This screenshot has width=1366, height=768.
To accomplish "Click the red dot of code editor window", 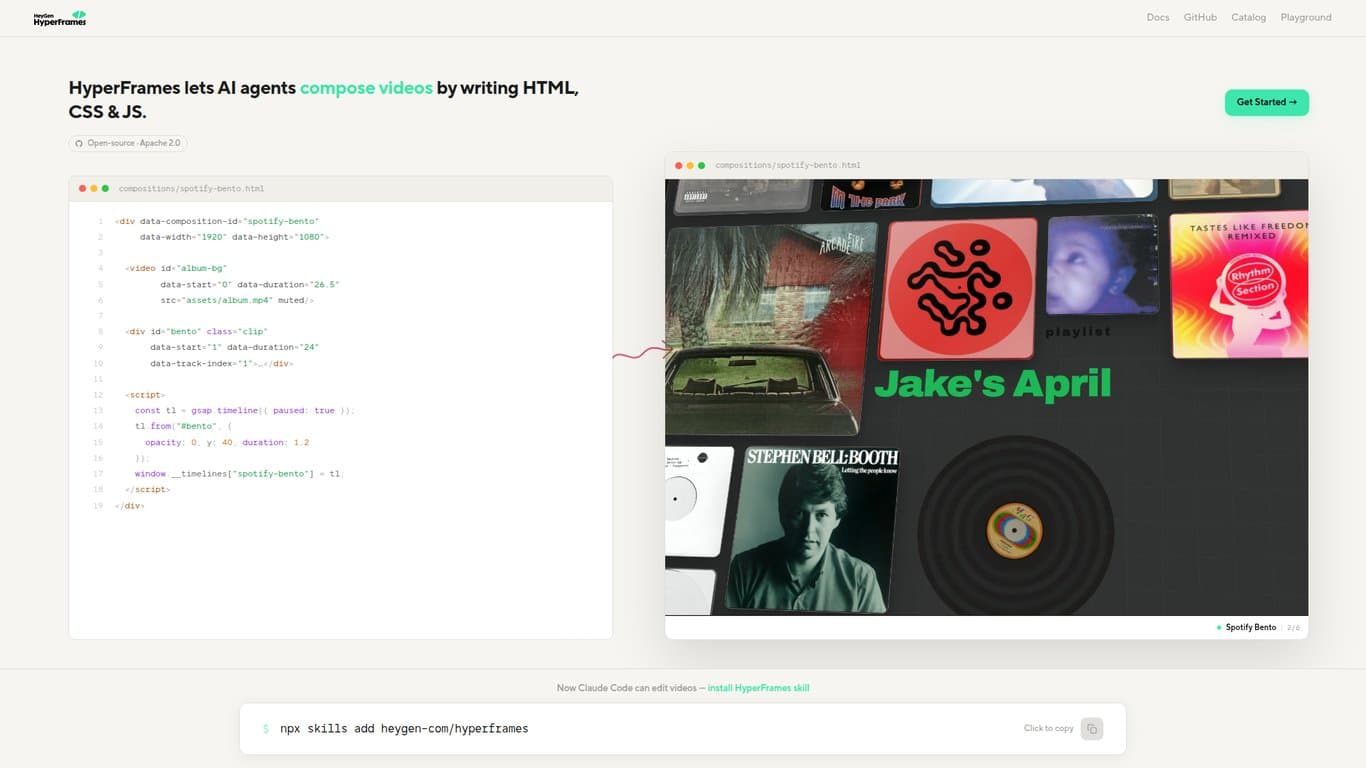I will (83, 188).
